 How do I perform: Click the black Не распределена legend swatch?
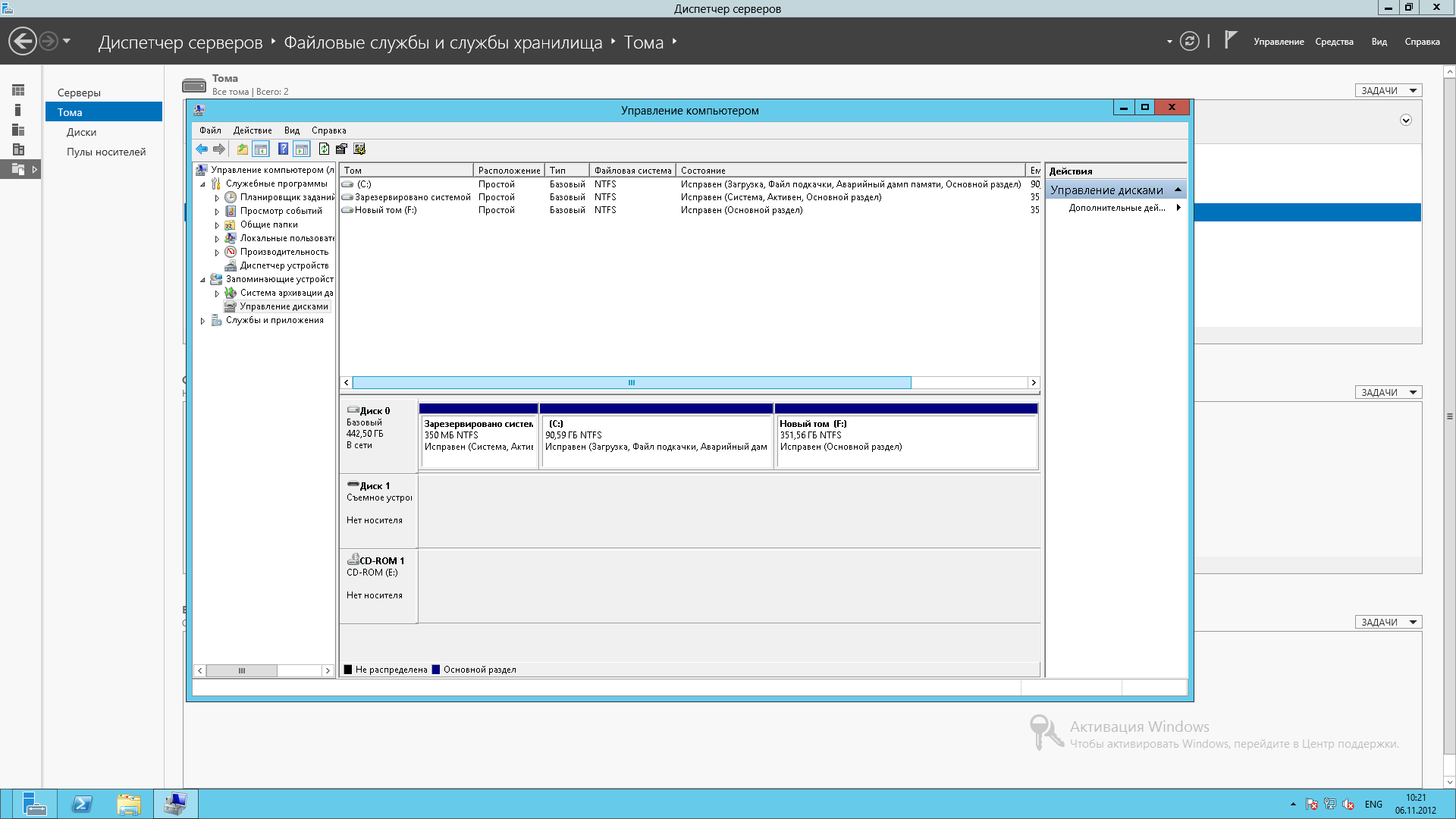348,670
